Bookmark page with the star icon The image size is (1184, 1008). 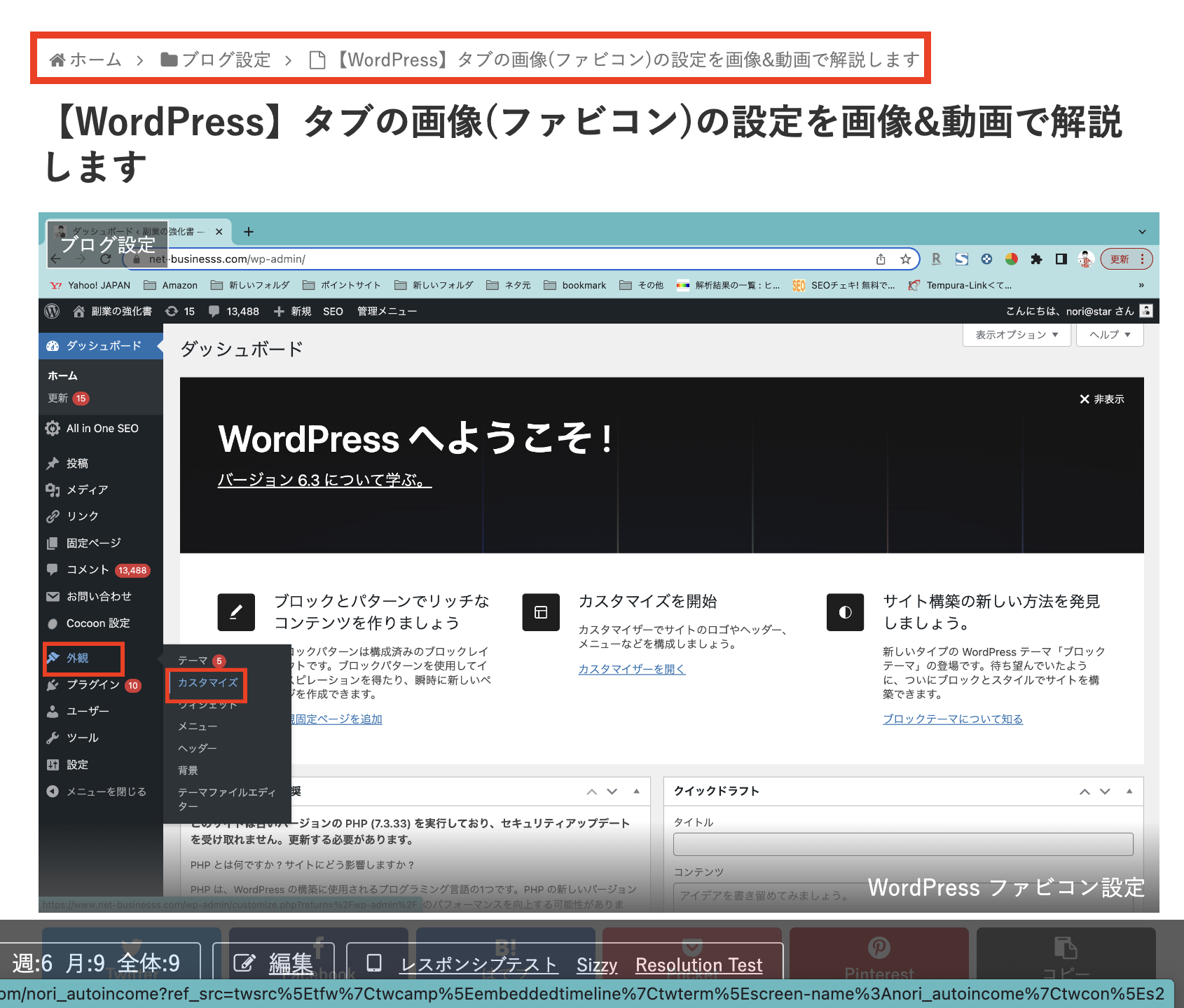point(905,259)
